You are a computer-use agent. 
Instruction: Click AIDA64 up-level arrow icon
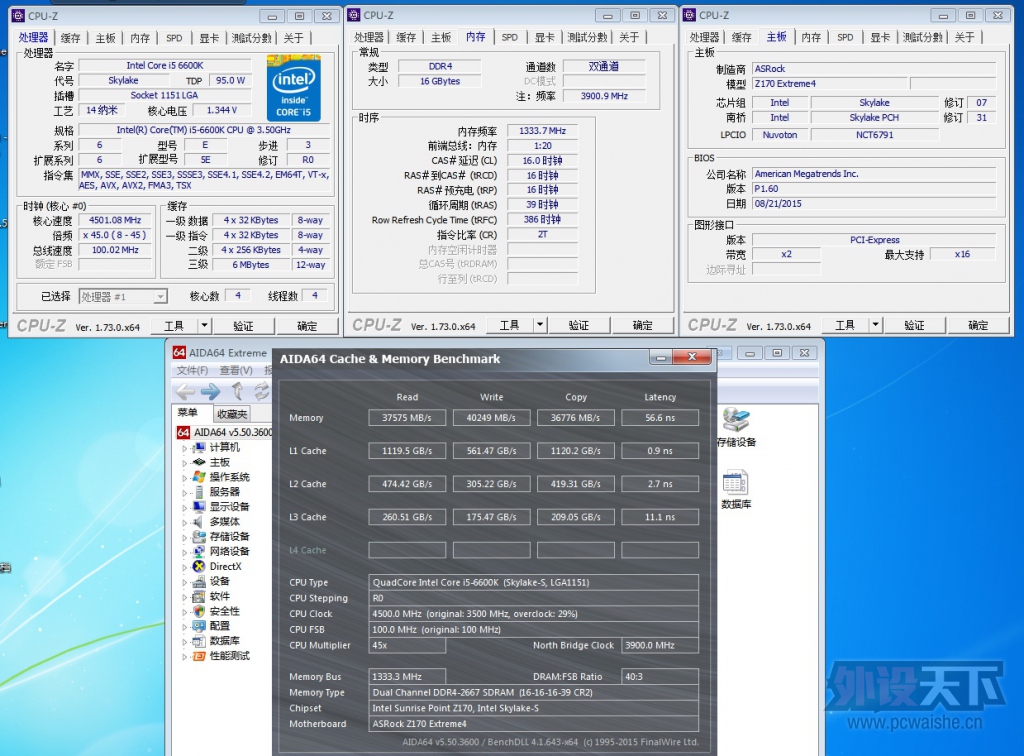click(x=238, y=392)
